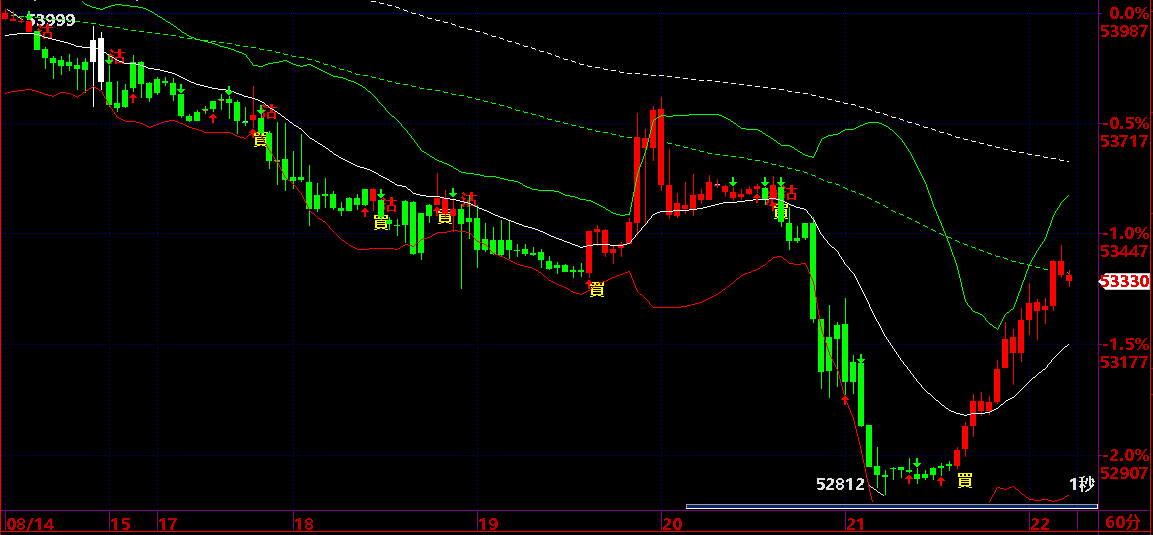Select the 60分 timeframe label
The height and width of the screenshot is (535, 1153).
click(1123, 523)
